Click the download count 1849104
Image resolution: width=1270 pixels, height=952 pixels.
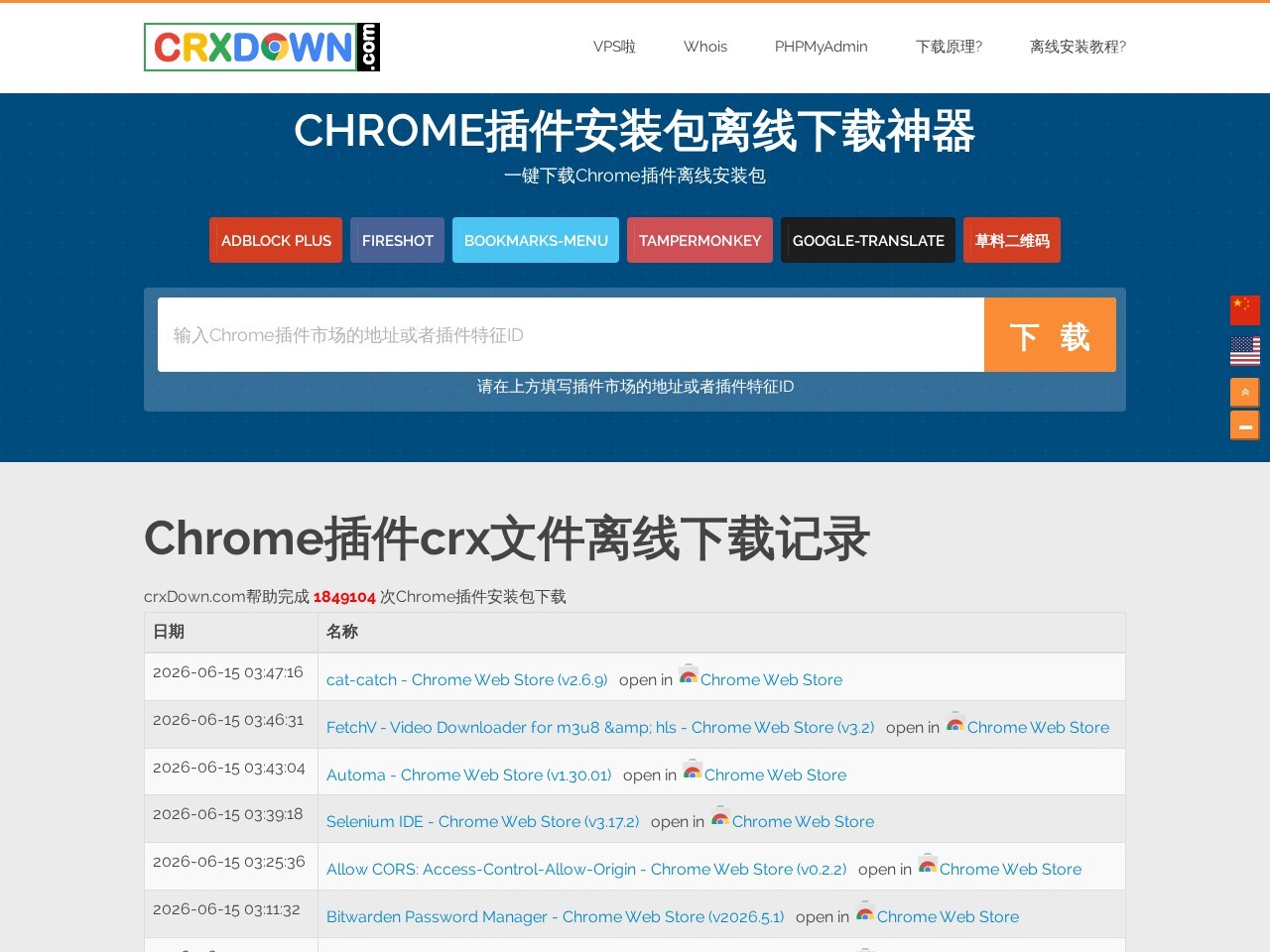coord(344,597)
